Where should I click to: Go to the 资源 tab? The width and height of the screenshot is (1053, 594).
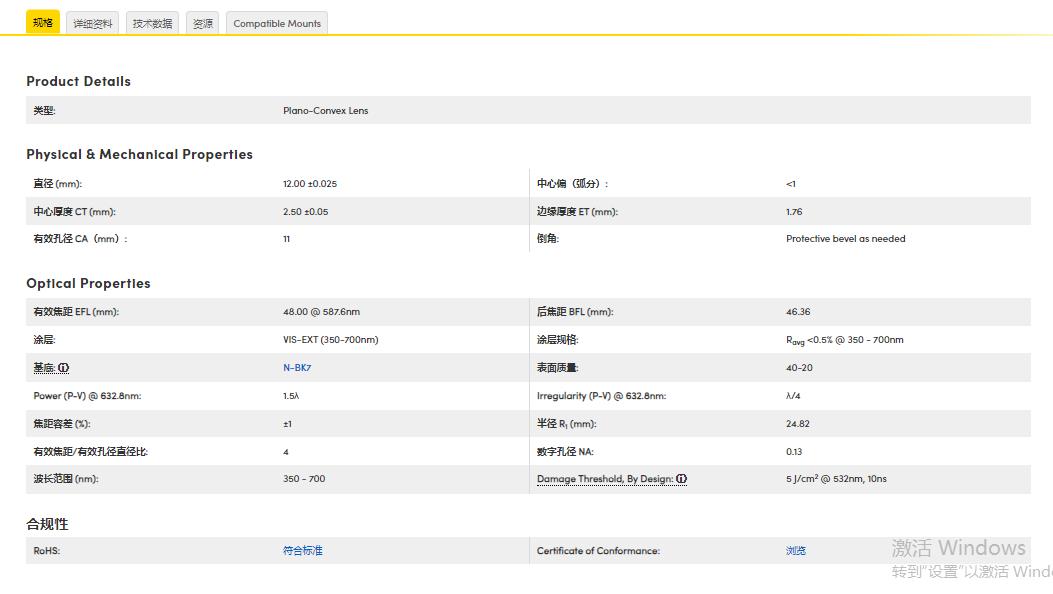(x=202, y=23)
